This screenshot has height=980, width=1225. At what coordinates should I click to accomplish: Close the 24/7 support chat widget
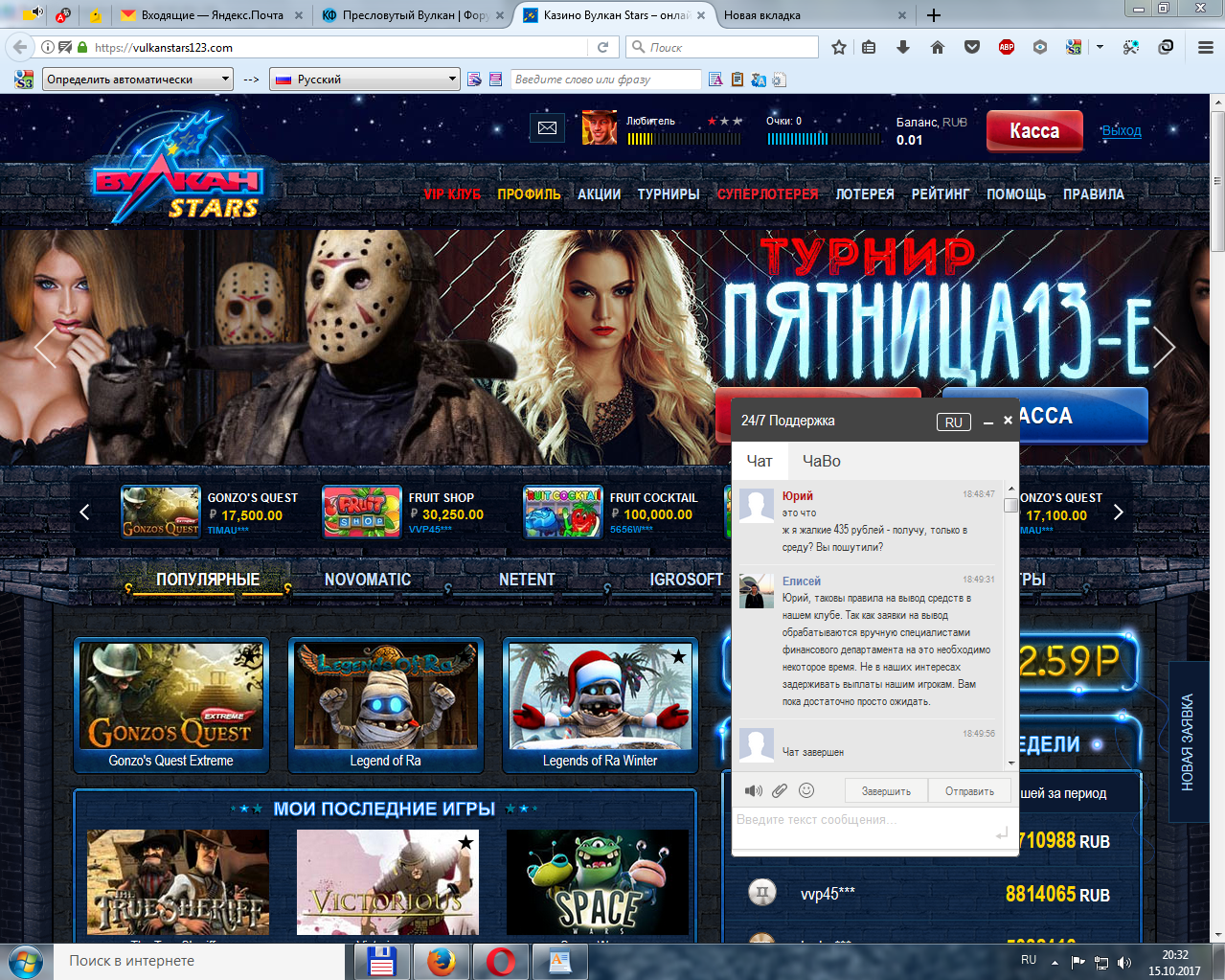tap(1008, 421)
